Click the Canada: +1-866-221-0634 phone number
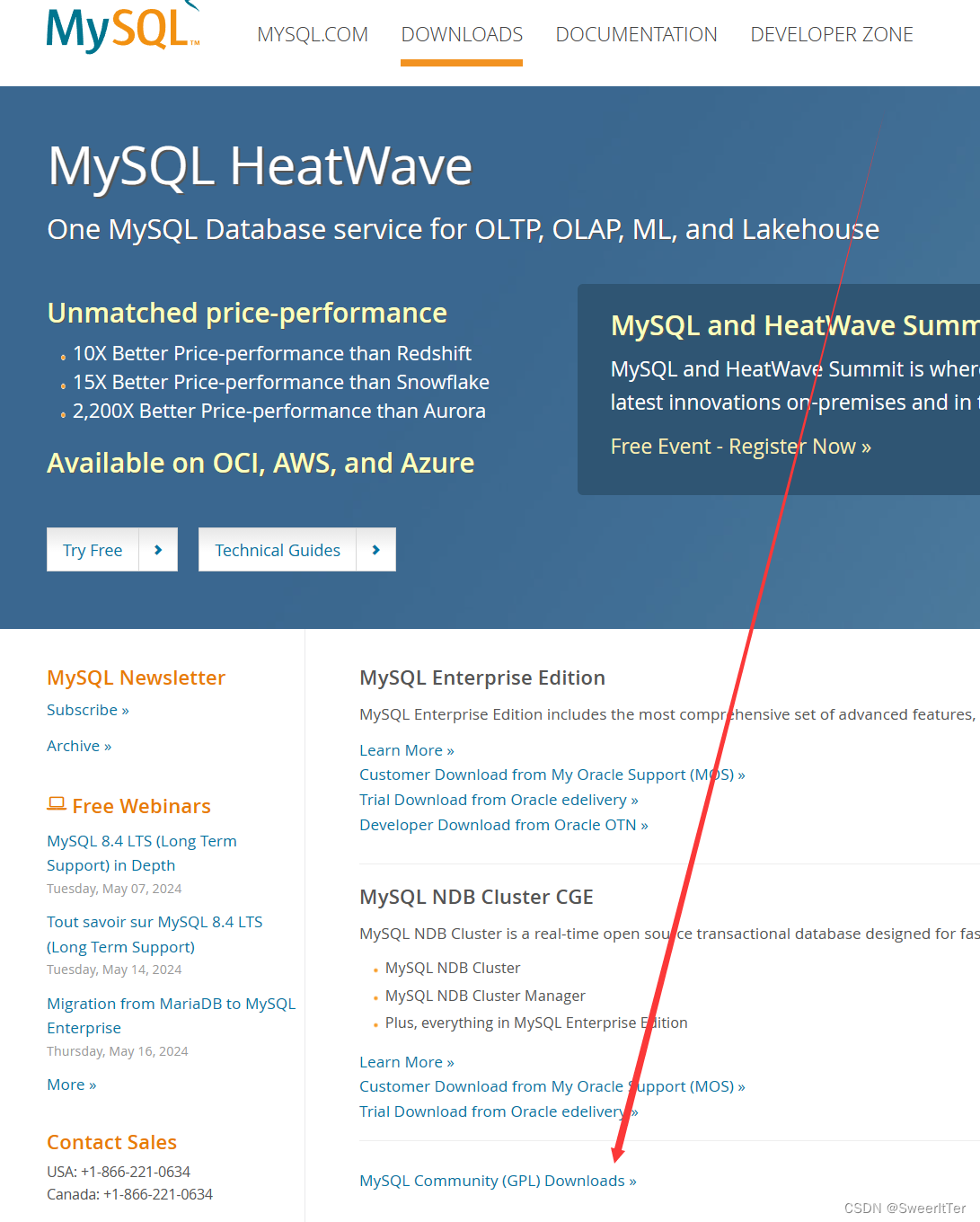The image size is (980, 1222). pos(129,1194)
